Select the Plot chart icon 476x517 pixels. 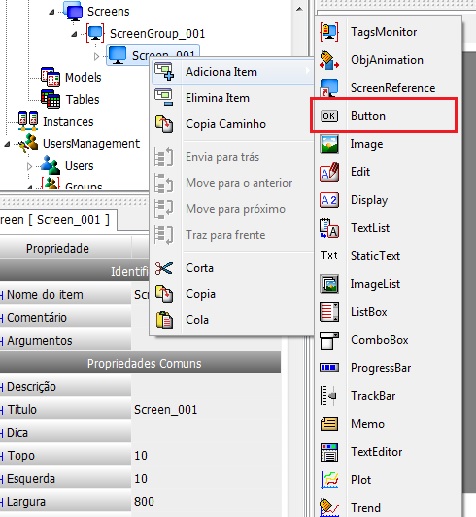tap(329, 480)
